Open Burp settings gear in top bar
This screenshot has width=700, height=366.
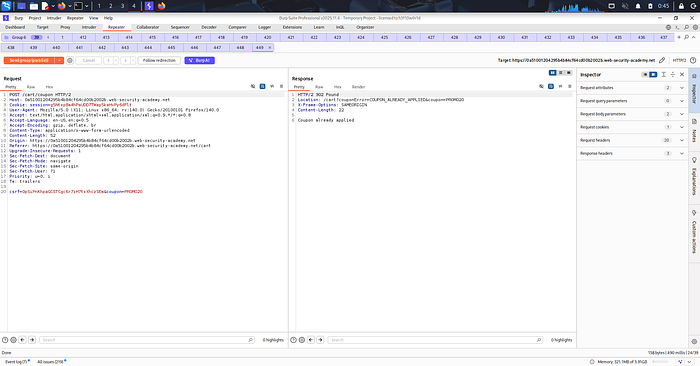(x=695, y=27)
